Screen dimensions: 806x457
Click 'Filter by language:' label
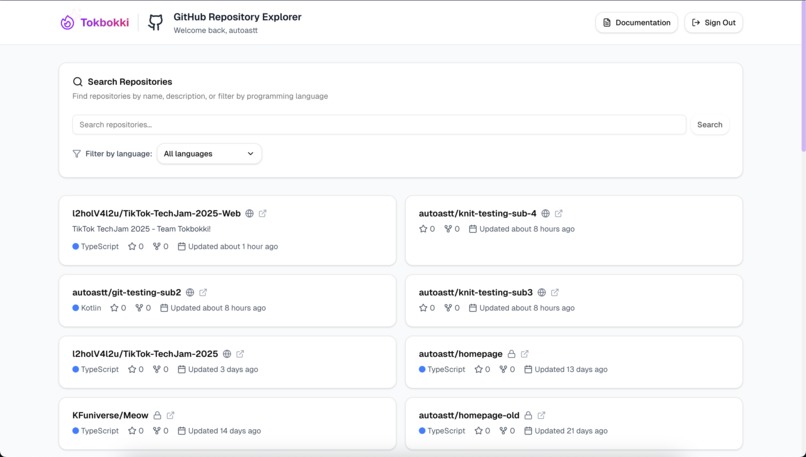pyautogui.click(x=119, y=154)
